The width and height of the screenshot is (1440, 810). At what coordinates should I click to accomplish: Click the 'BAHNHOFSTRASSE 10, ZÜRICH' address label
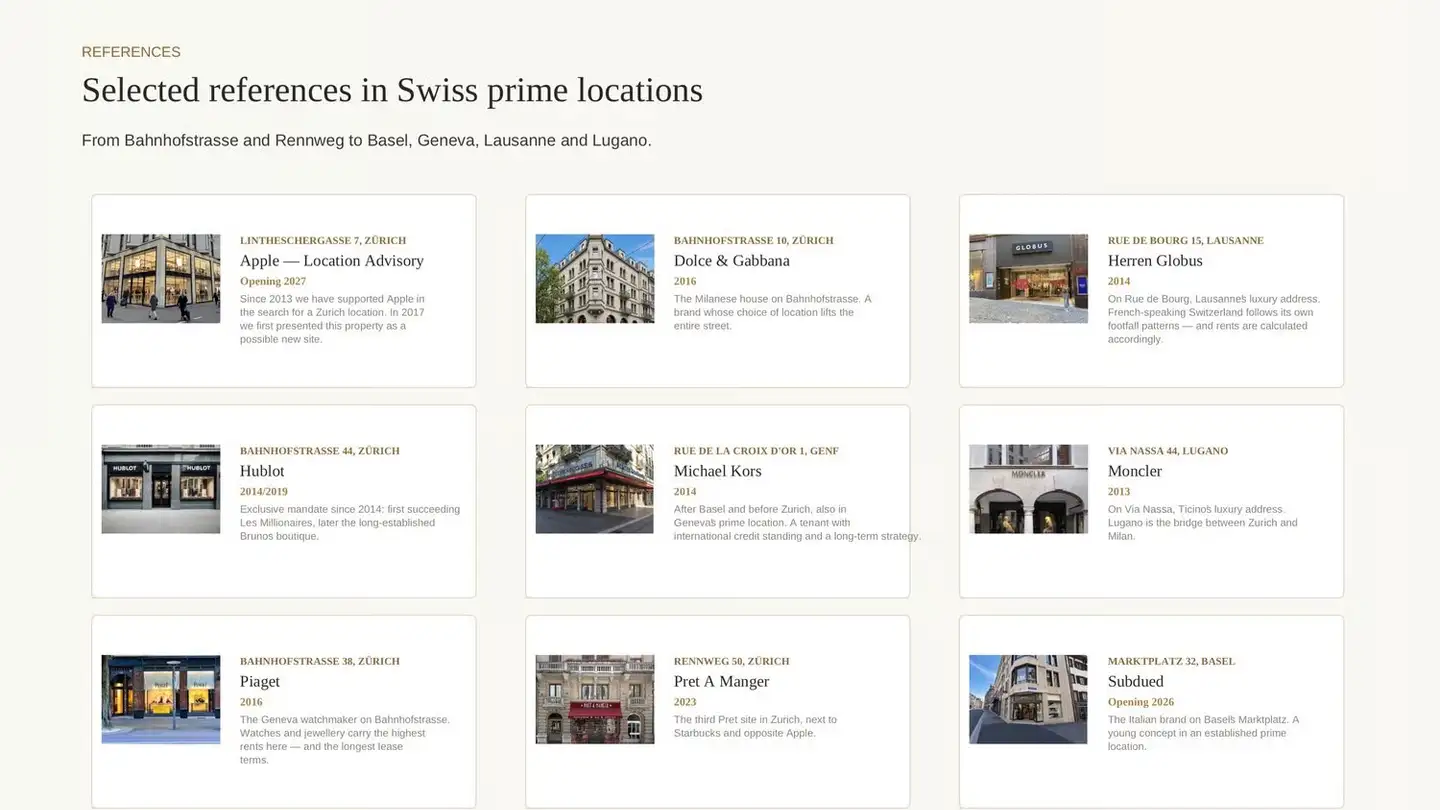[x=754, y=240]
